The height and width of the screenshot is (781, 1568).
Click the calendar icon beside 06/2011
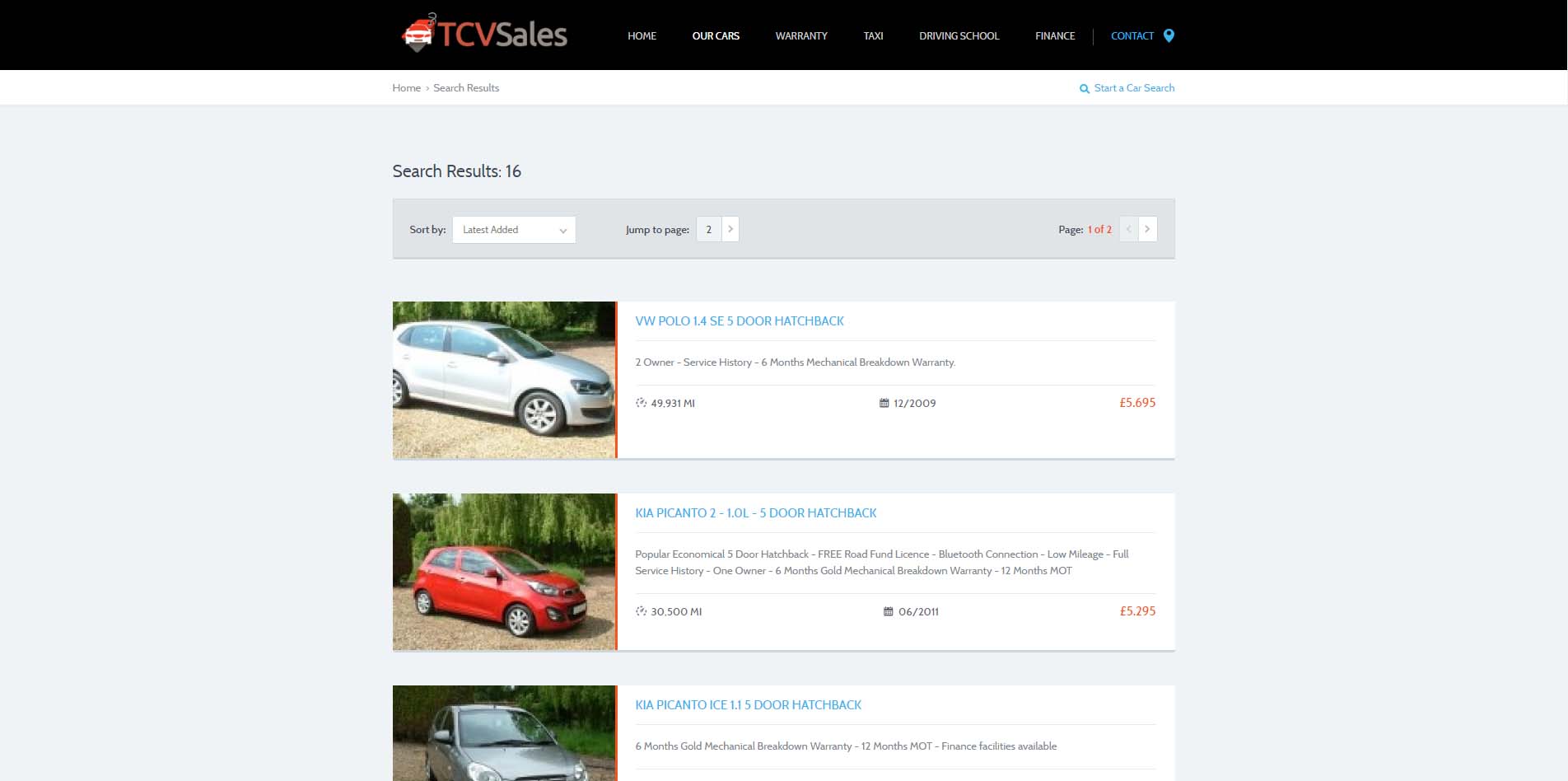pos(888,611)
